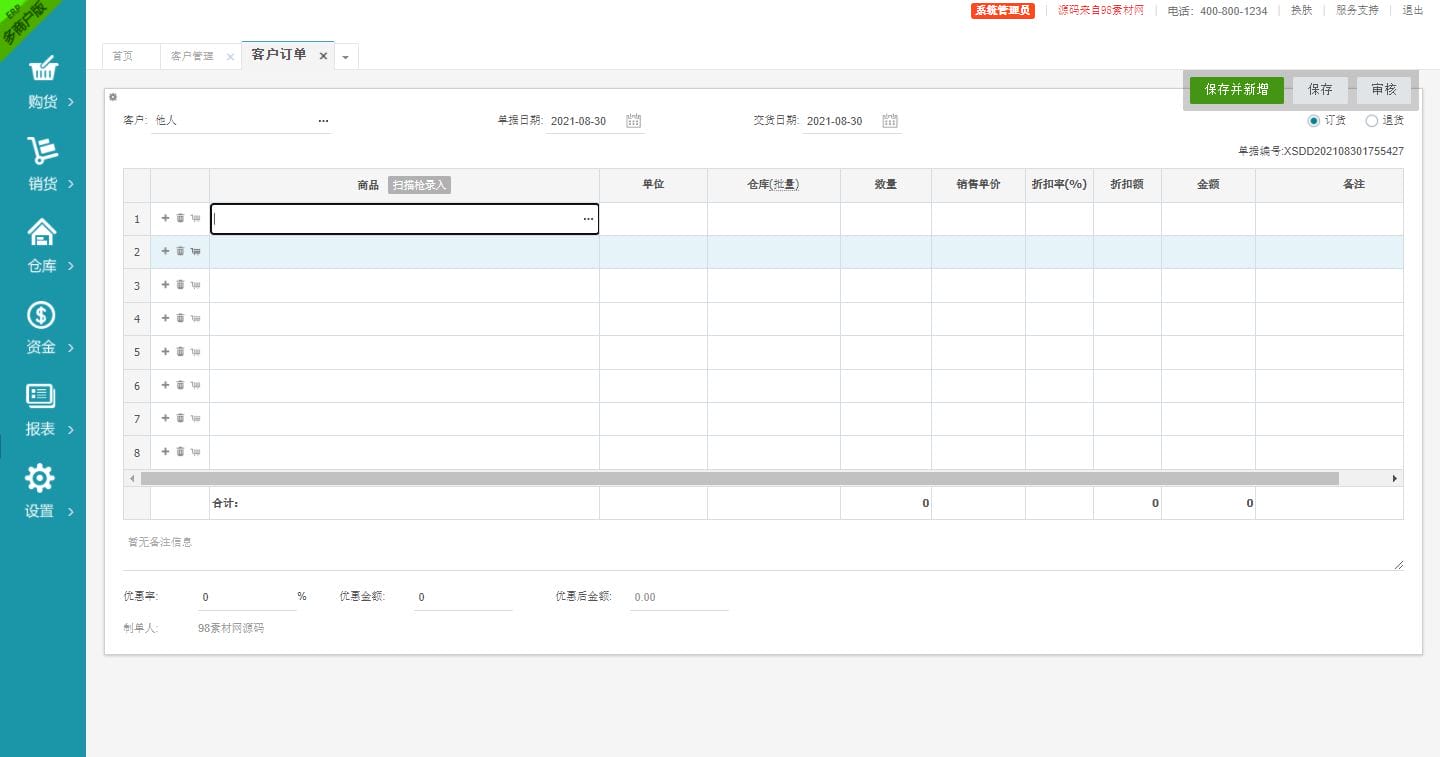Select the 订货 radio button
Image resolution: width=1440 pixels, height=757 pixels.
click(1314, 121)
